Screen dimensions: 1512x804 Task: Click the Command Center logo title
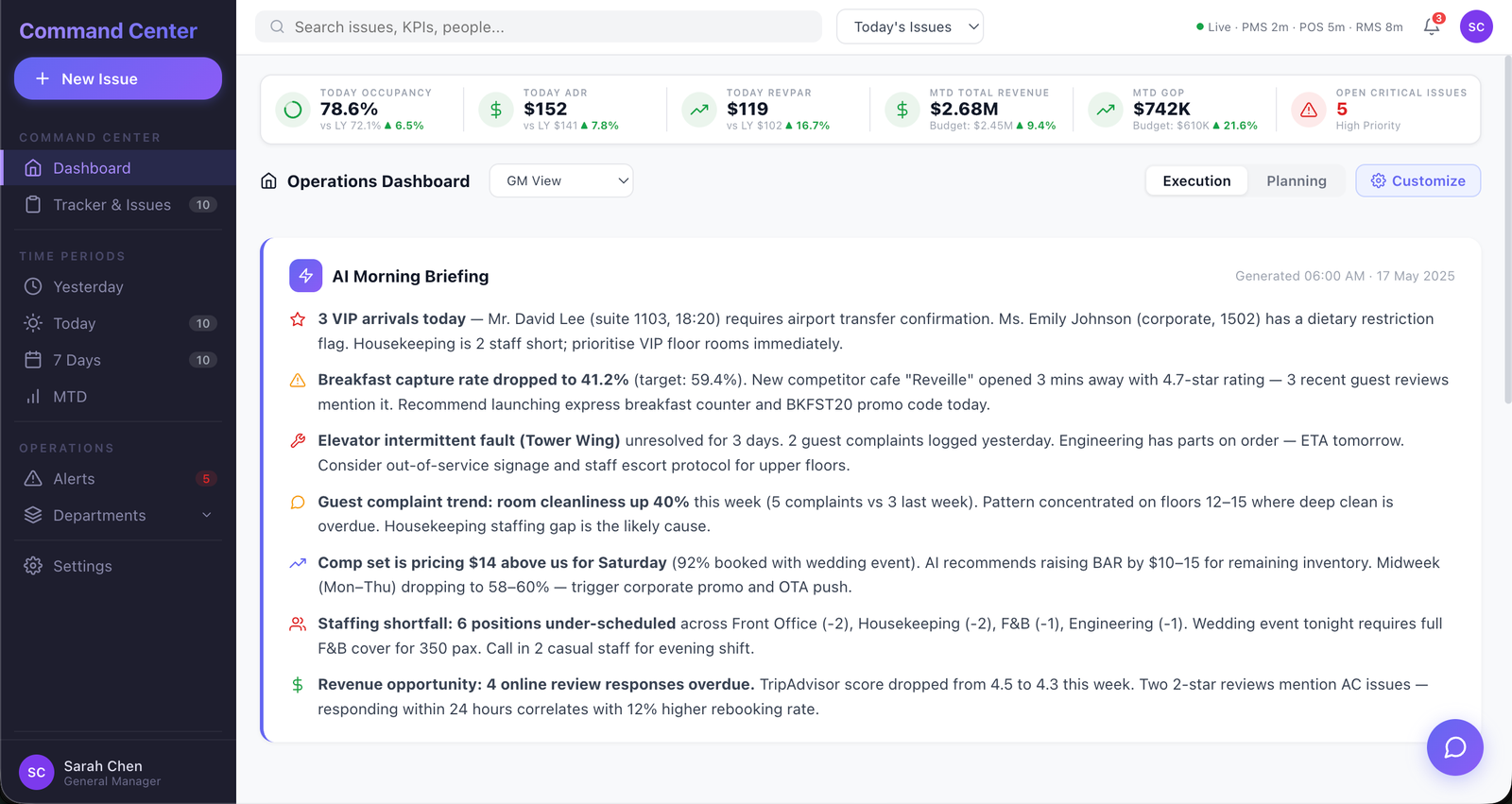(109, 31)
